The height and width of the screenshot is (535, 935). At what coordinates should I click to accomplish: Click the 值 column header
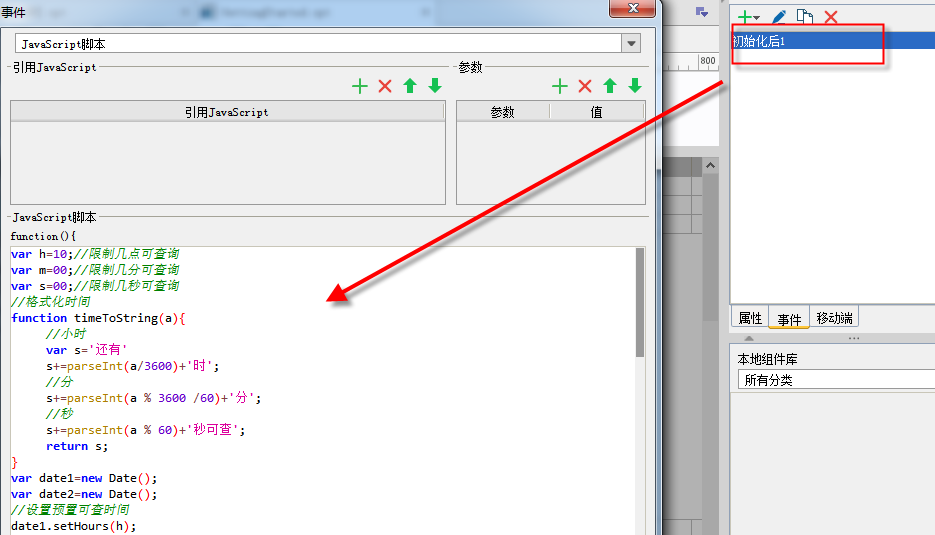coord(596,112)
